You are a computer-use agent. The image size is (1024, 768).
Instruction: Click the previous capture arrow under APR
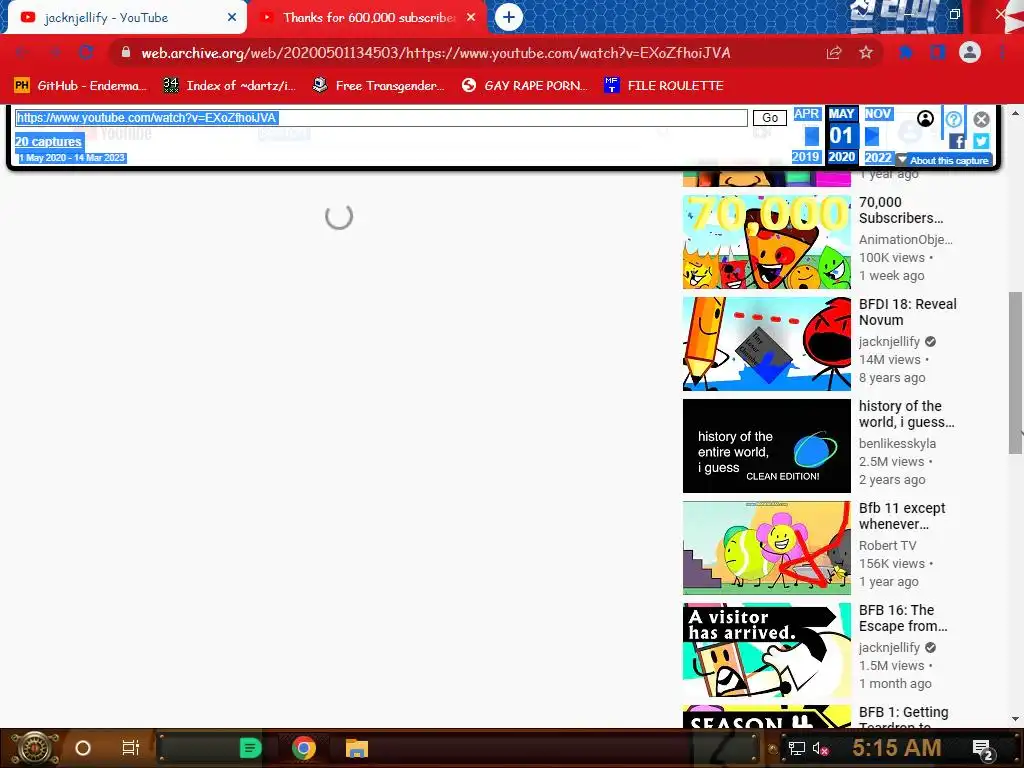(x=812, y=136)
